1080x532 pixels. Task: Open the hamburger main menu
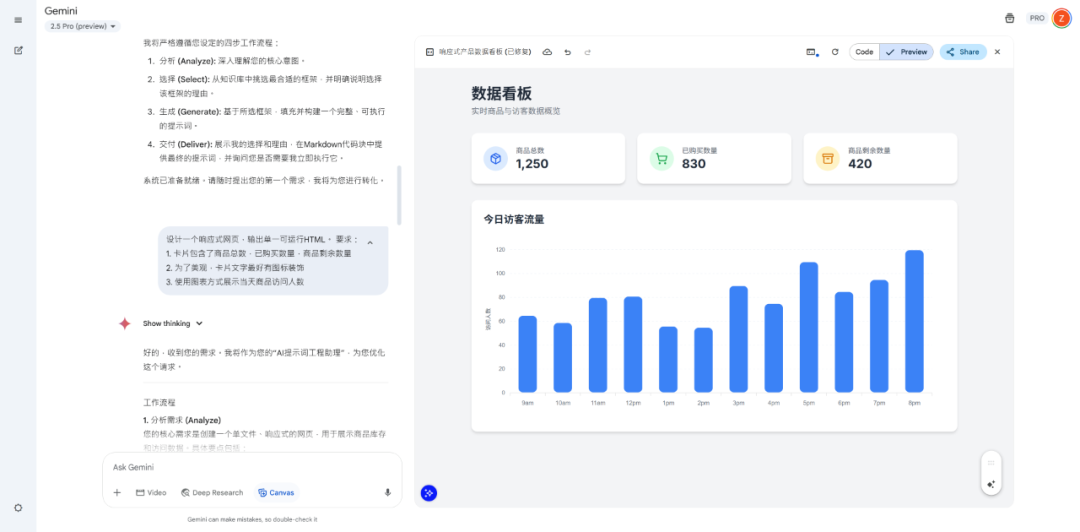pyautogui.click(x=19, y=20)
